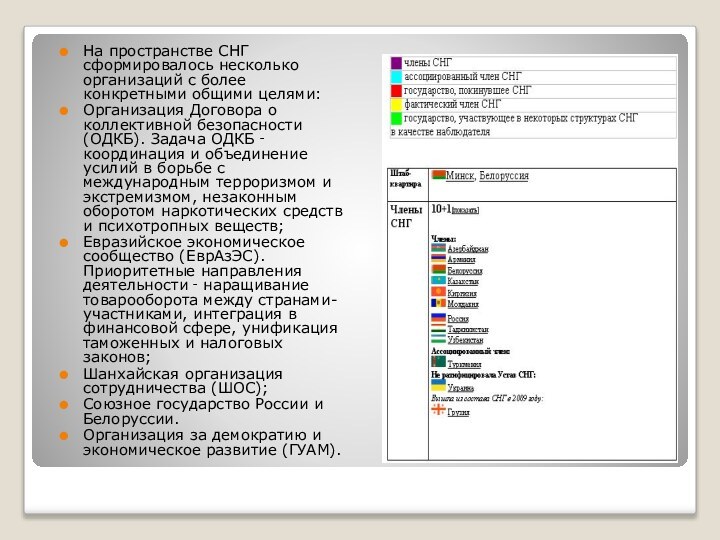Viewport: 720px width, 540px height.
Task: Click the cyan associated member legend swatch
Action: 396,76
